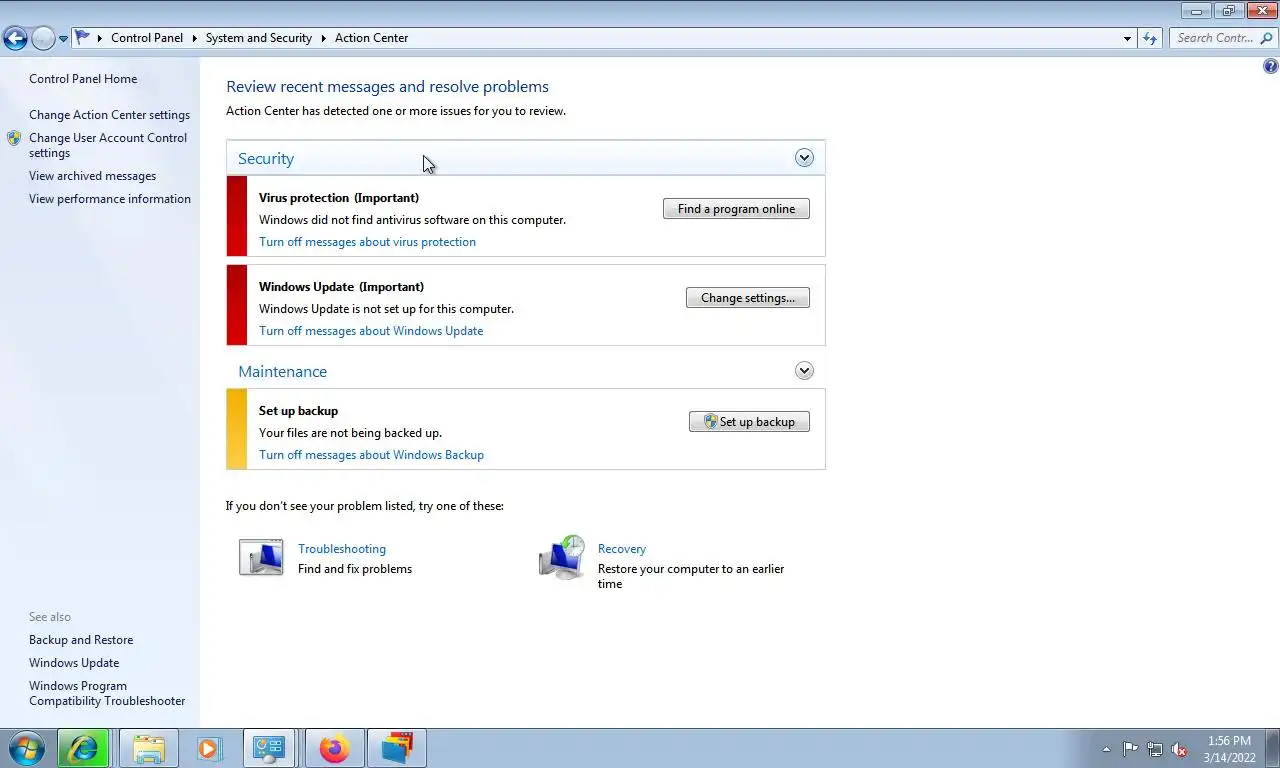
Task: Open Windows Update under See also
Action: coord(74,663)
